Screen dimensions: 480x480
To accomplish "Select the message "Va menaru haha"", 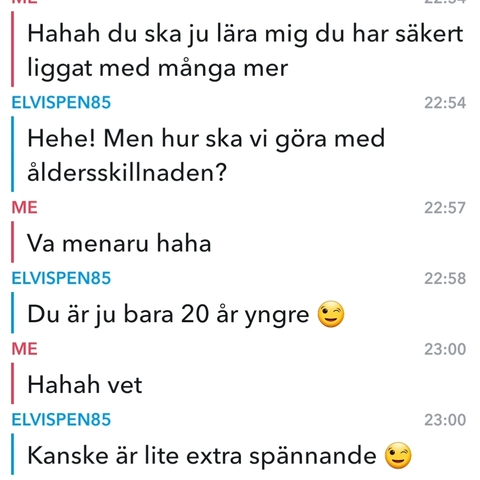I will pos(119,243).
